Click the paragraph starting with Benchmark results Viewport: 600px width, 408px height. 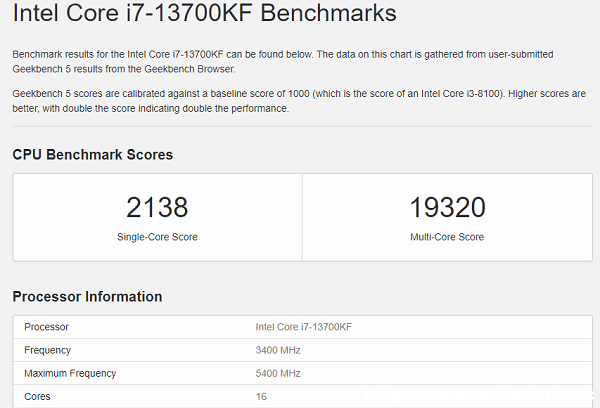pyautogui.click(x=283, y=62)
